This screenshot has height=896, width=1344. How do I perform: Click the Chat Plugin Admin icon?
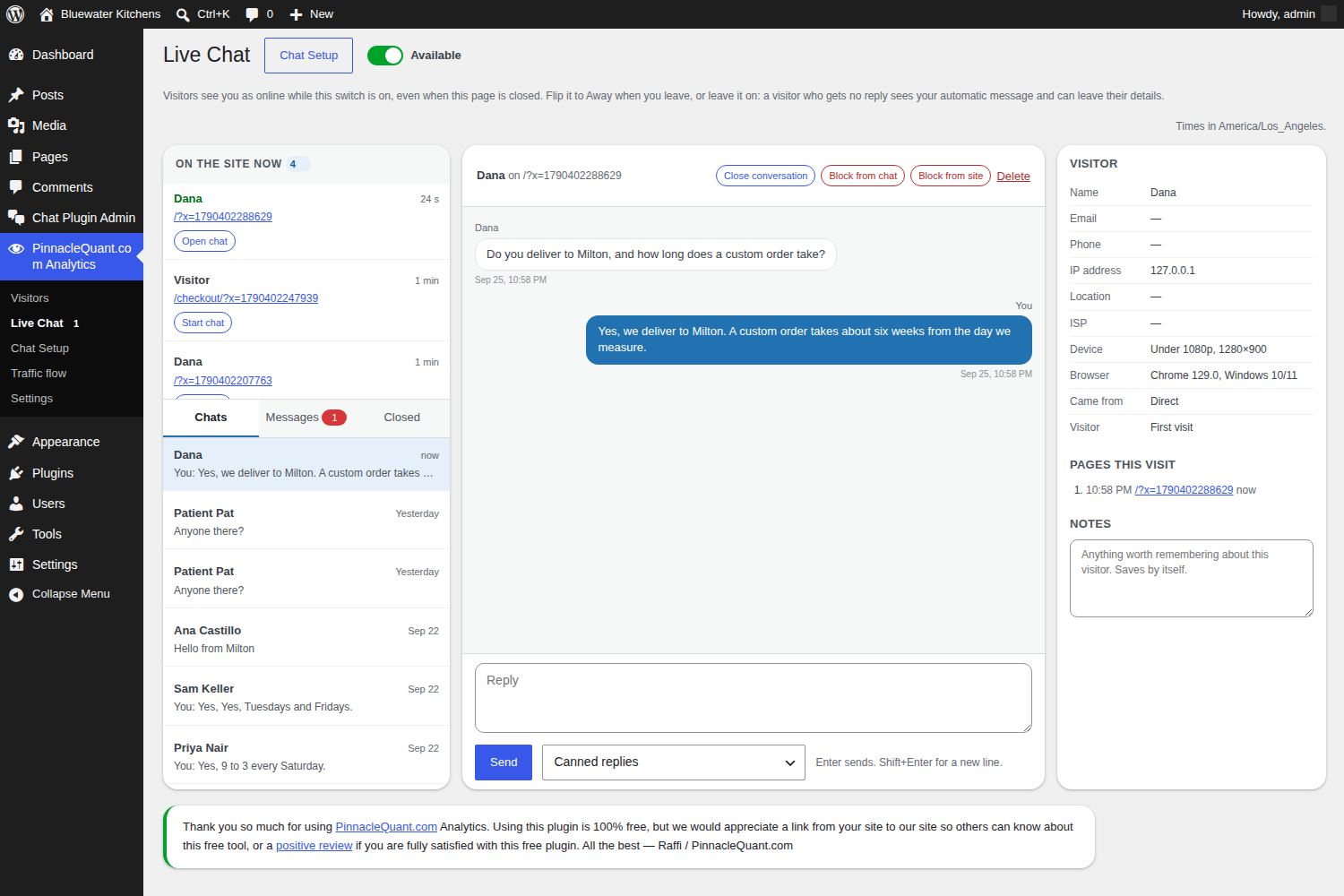(16, 218)
